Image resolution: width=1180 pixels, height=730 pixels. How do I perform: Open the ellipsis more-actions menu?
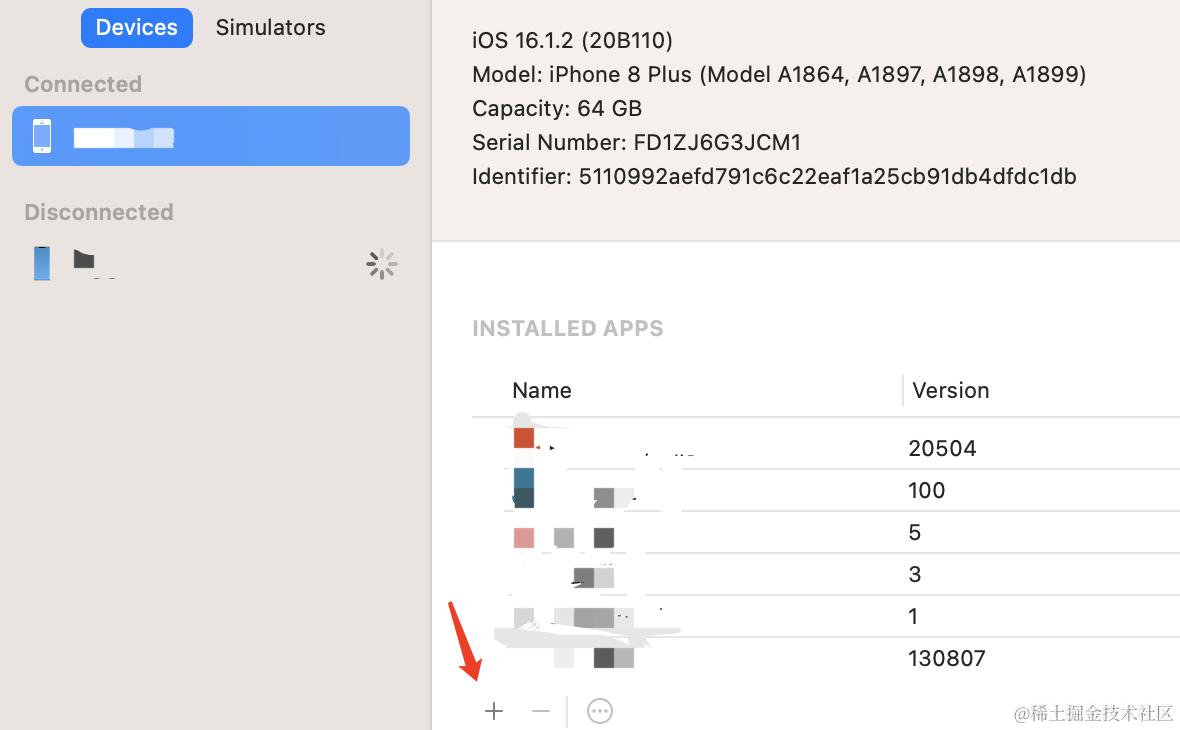point(599,711)
